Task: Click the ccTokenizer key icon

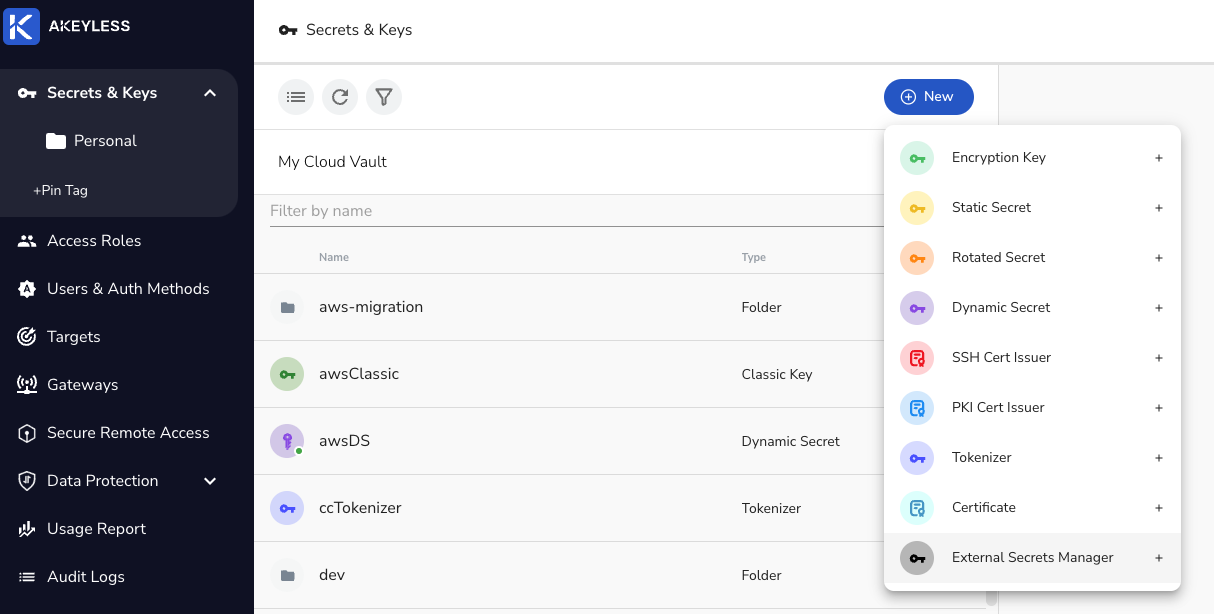Action: (x=287, y=508)
